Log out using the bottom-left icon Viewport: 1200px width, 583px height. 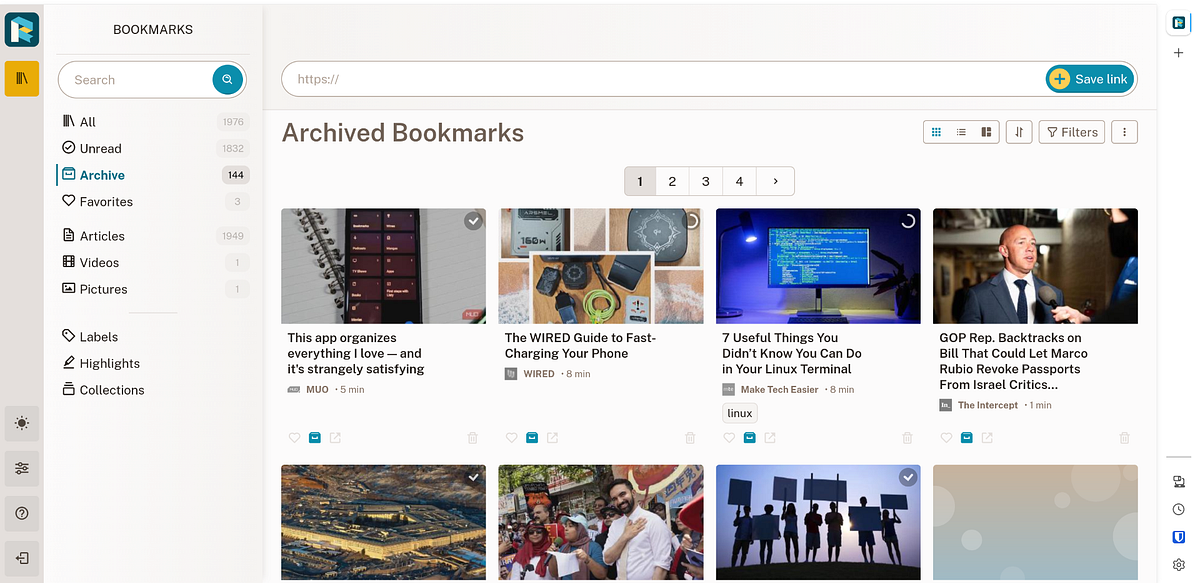pyautogui.click(x=22, y=558)
